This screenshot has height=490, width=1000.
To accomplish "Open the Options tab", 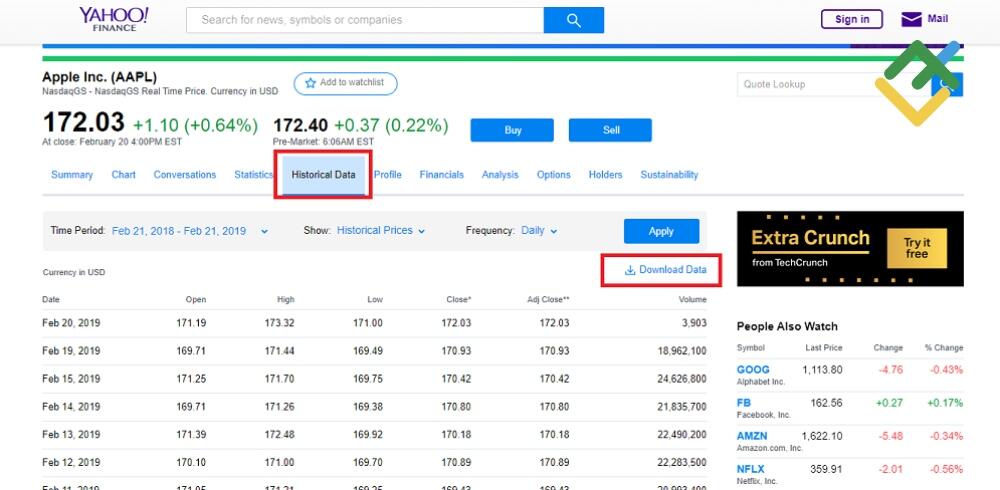I will coord(554,175).
